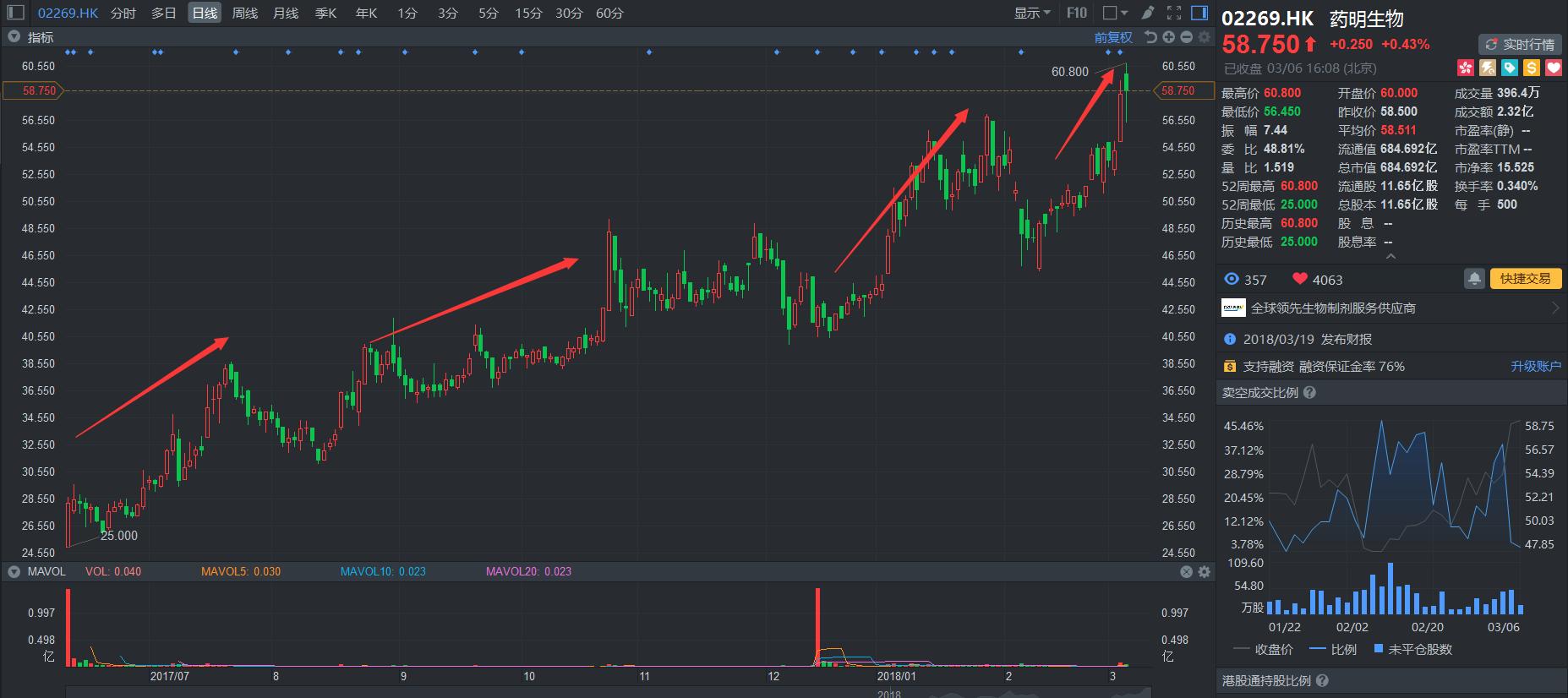Open the 显示 dropdown menu
This screenshot has height=698, width=1568.
point(1032,13)
